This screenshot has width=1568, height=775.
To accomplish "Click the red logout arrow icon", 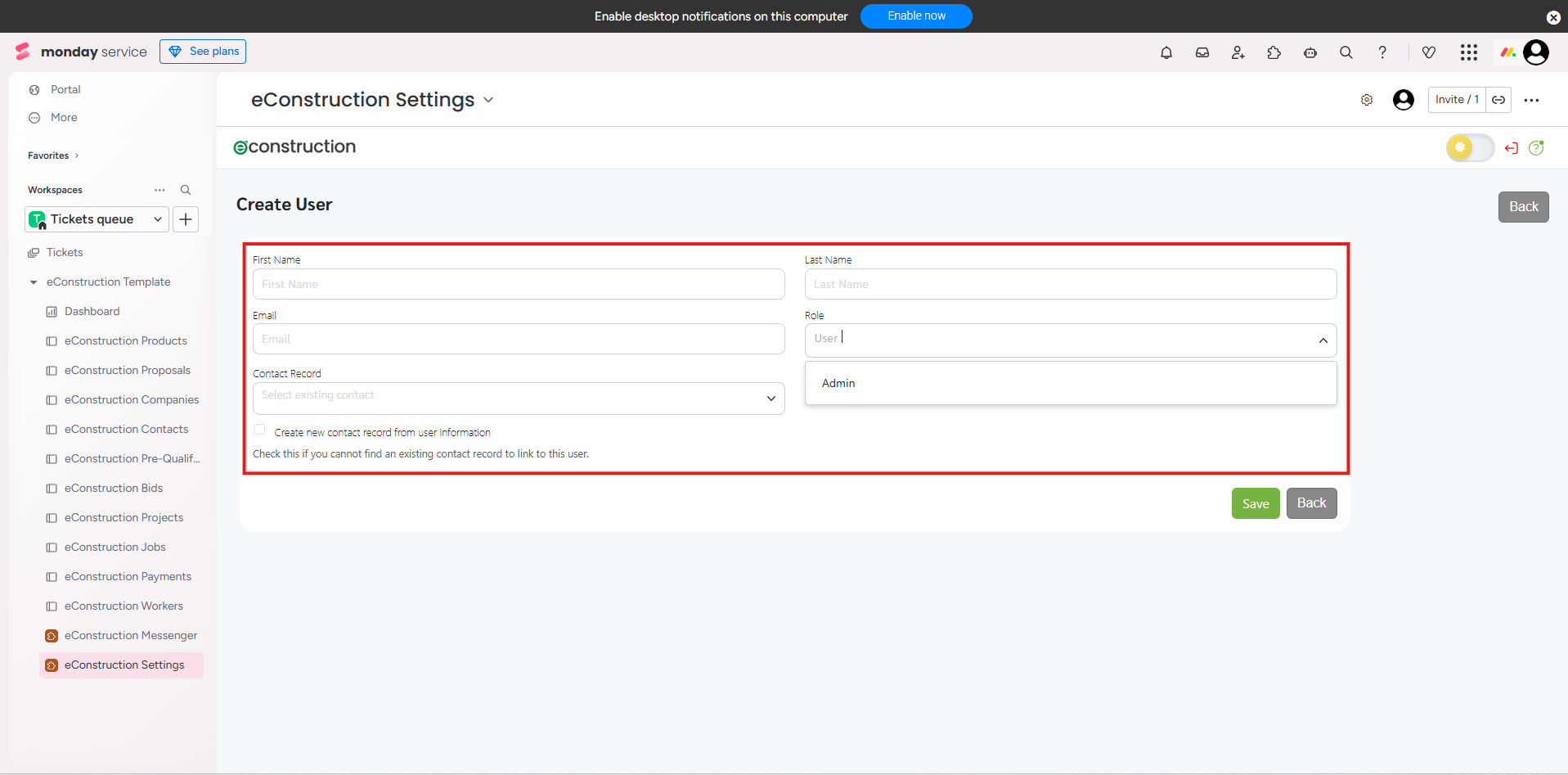I will pos(1512,148).
